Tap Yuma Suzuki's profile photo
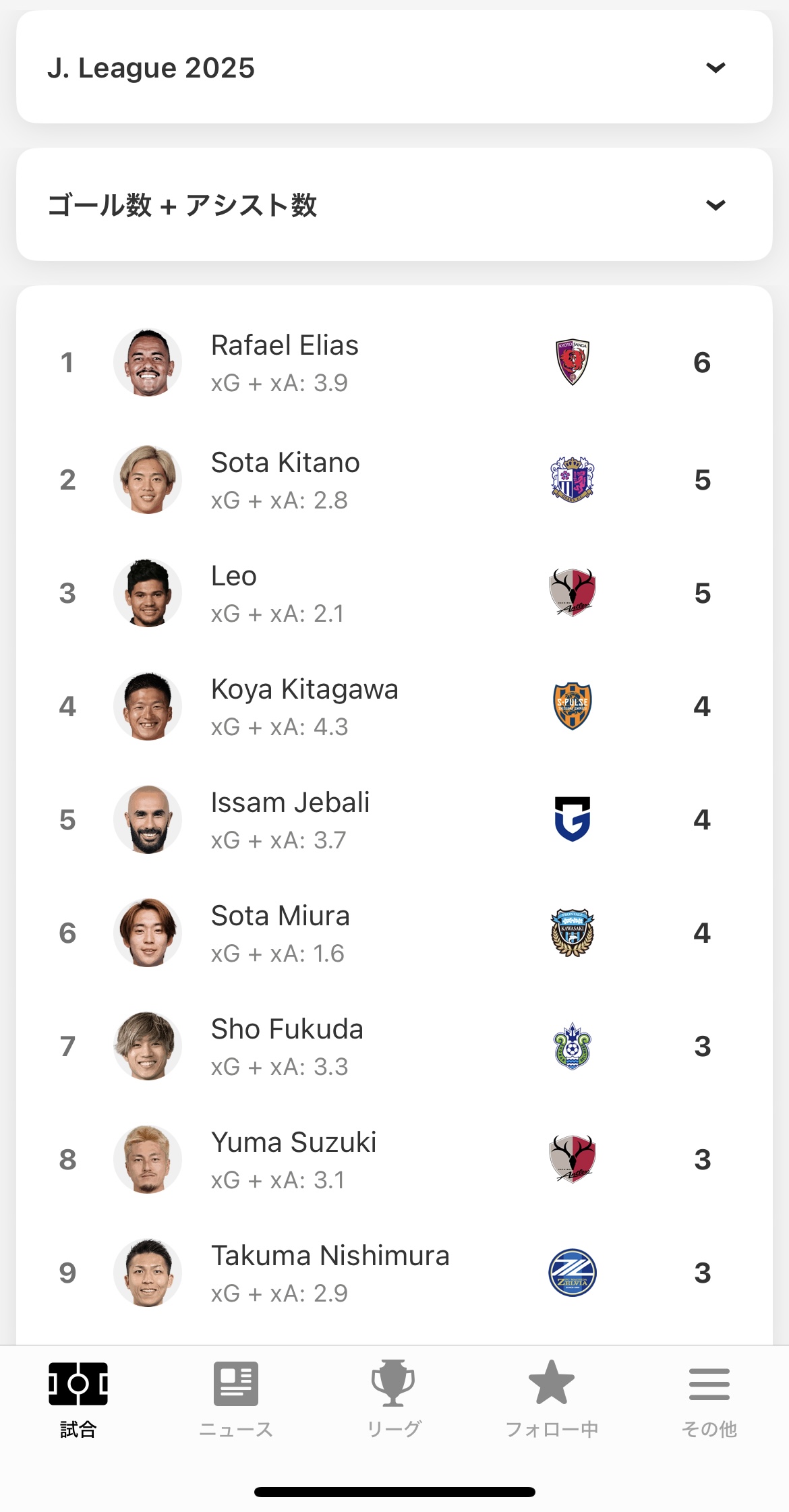Viewport: 789px width, 1512px height. pyautogui.click(x=148, y=1159)
